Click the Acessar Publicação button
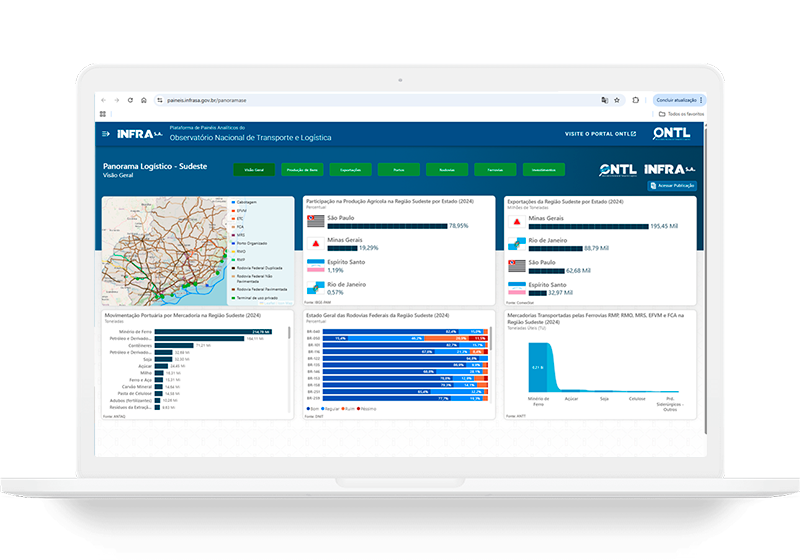Screen dimensions: 800x560 [x=672, y=186]
